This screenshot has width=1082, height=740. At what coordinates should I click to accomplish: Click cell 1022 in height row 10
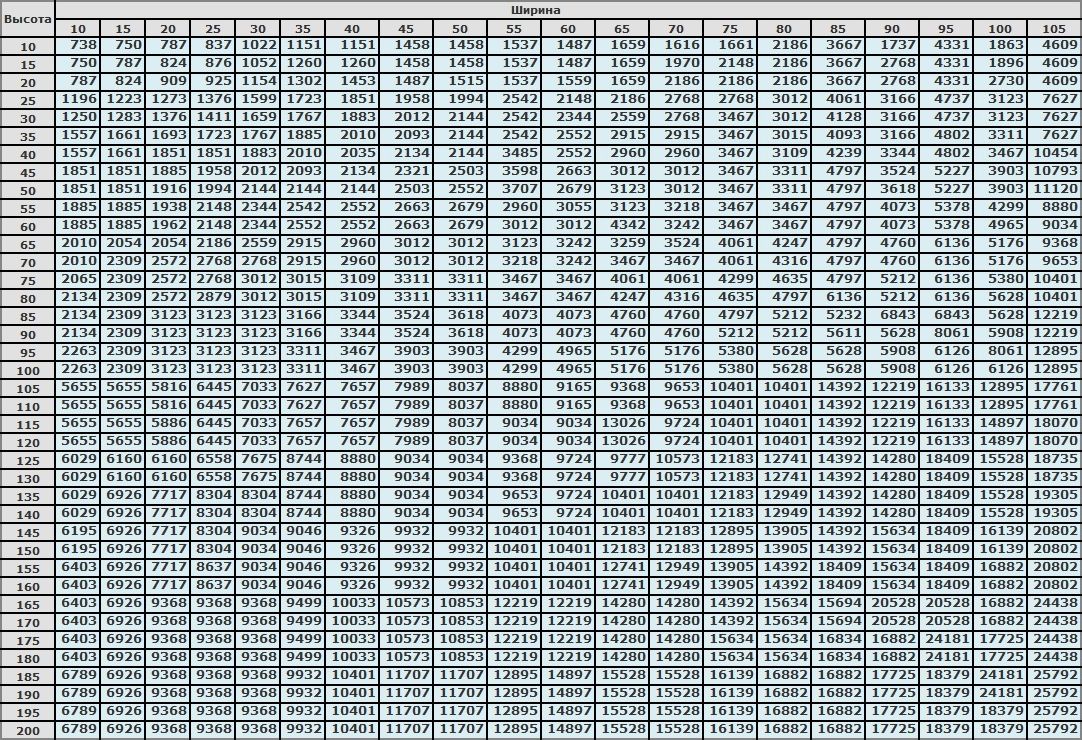258,45
